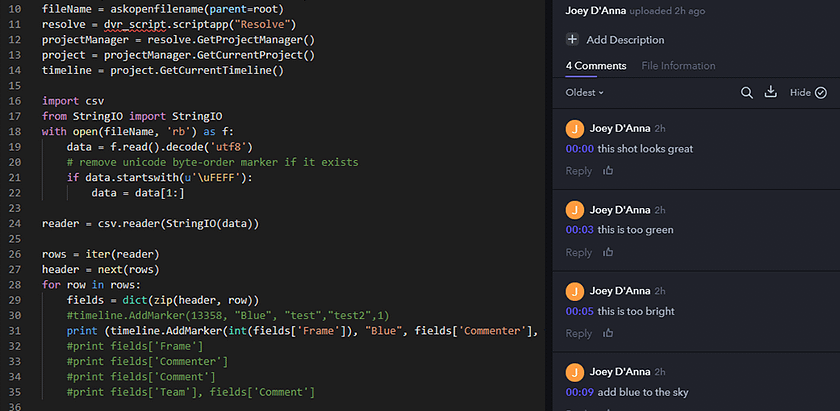This screenshot has width=840, height=411.
Task: Download comments with the download icon
Action: pyautogui.click(x=770, y=92)
